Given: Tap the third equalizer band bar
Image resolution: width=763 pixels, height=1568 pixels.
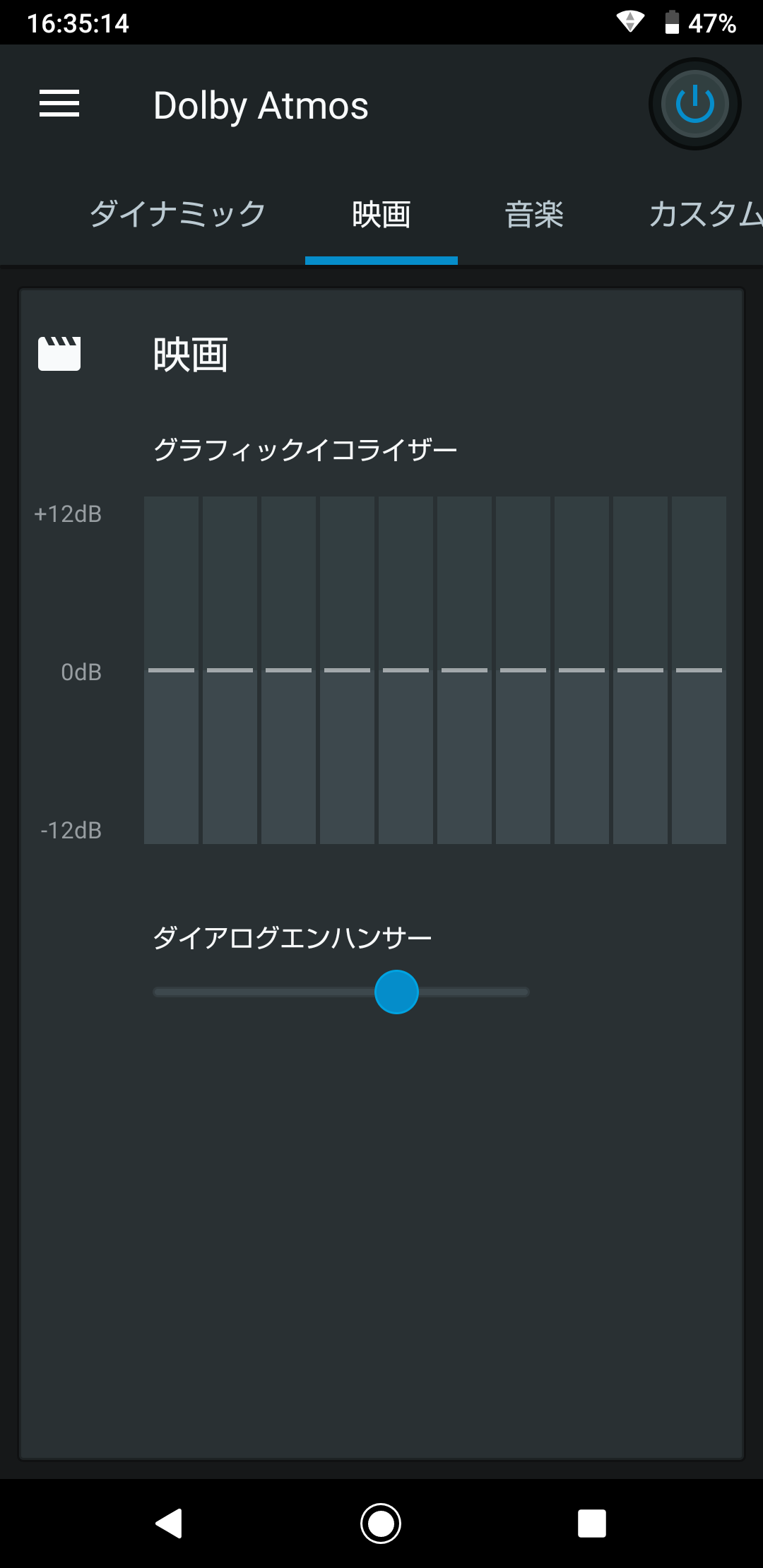Looking at the screenshot, I should tap(288, 670).
